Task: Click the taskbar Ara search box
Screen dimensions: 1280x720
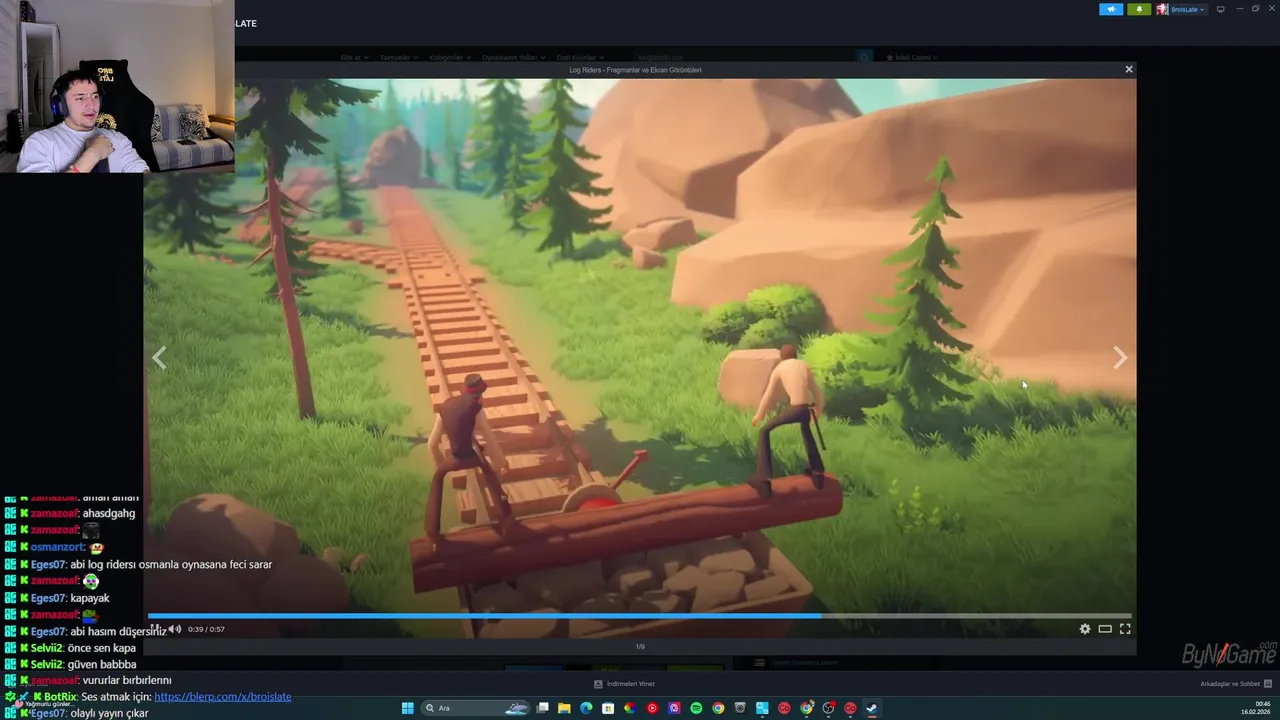Action: tap(476, 708)
